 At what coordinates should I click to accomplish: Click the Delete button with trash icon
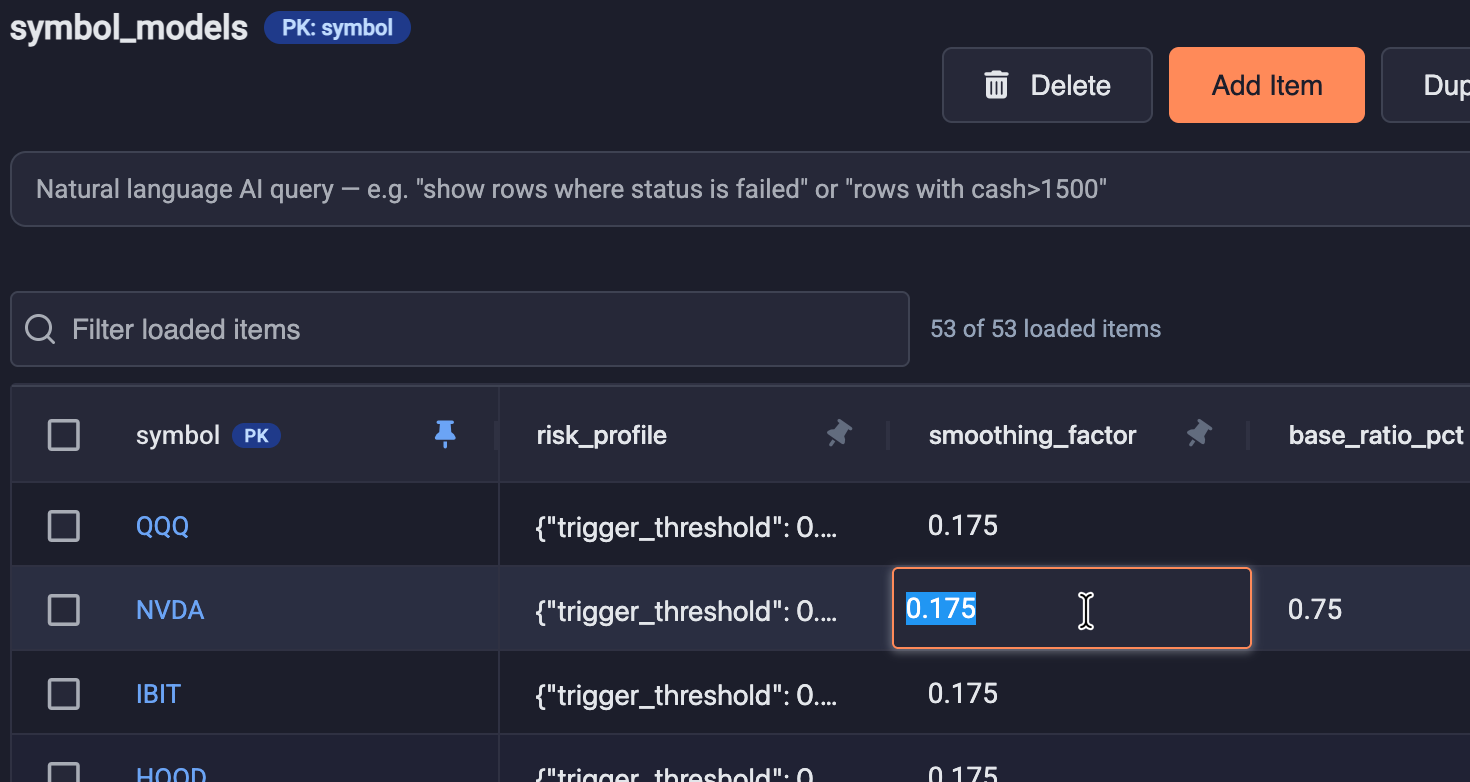point(1047,85)
